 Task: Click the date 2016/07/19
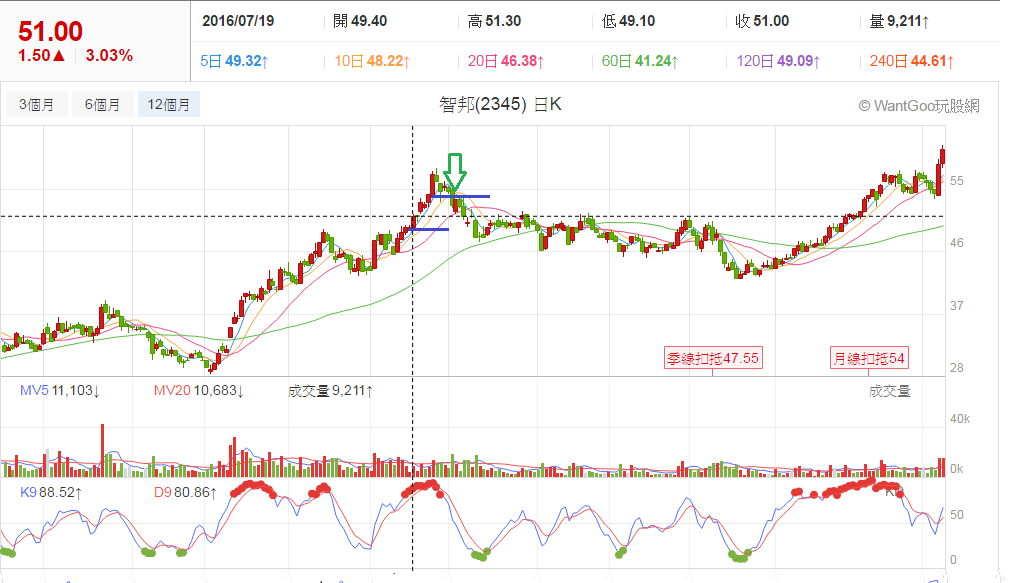click(x=238, y=21)
